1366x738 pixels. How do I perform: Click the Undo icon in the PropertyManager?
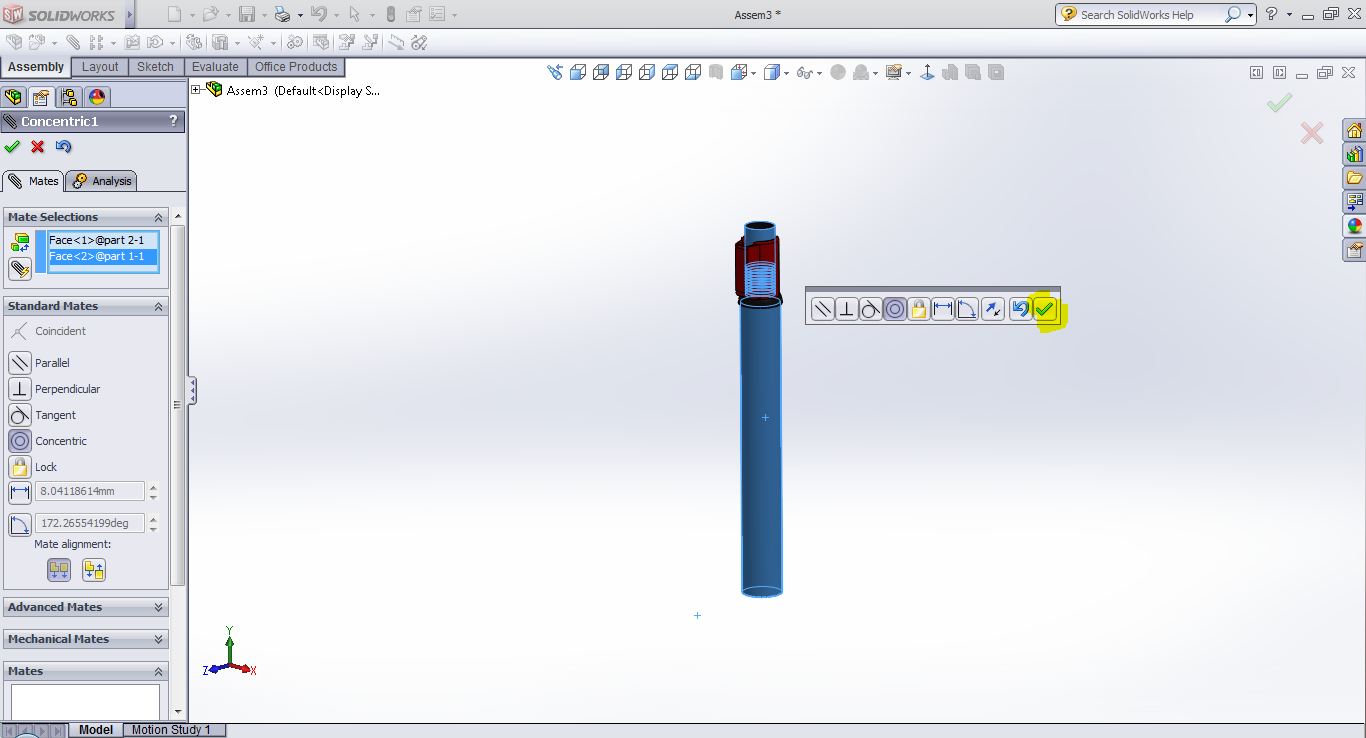pos(63,147)
